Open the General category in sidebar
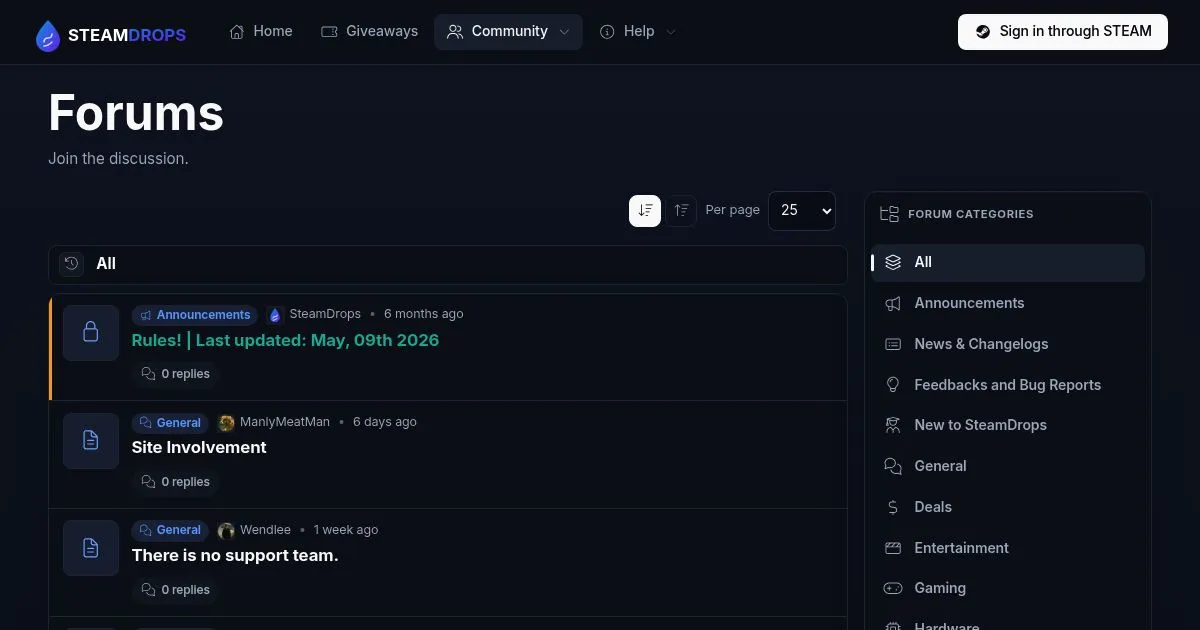1200x630 pixels. coord(1008,466)
